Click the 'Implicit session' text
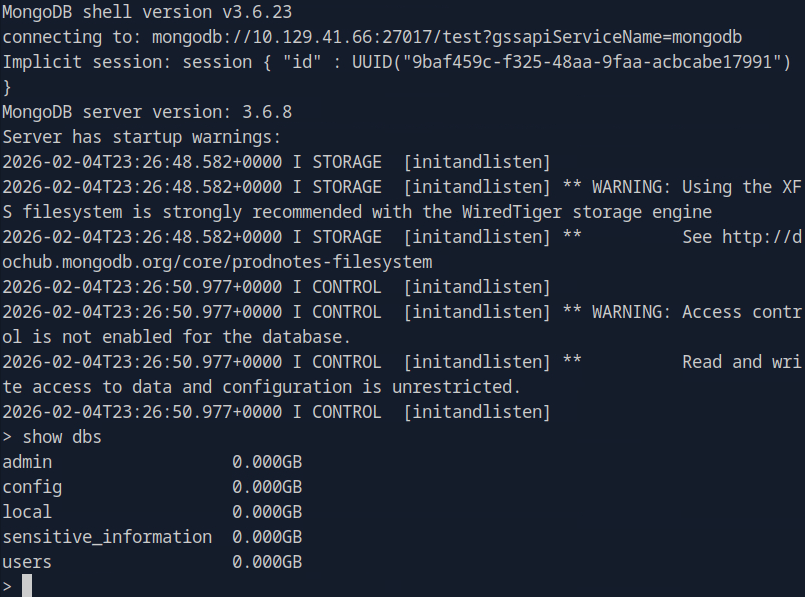This screenshot has width=805, height=597. (77, 62)
